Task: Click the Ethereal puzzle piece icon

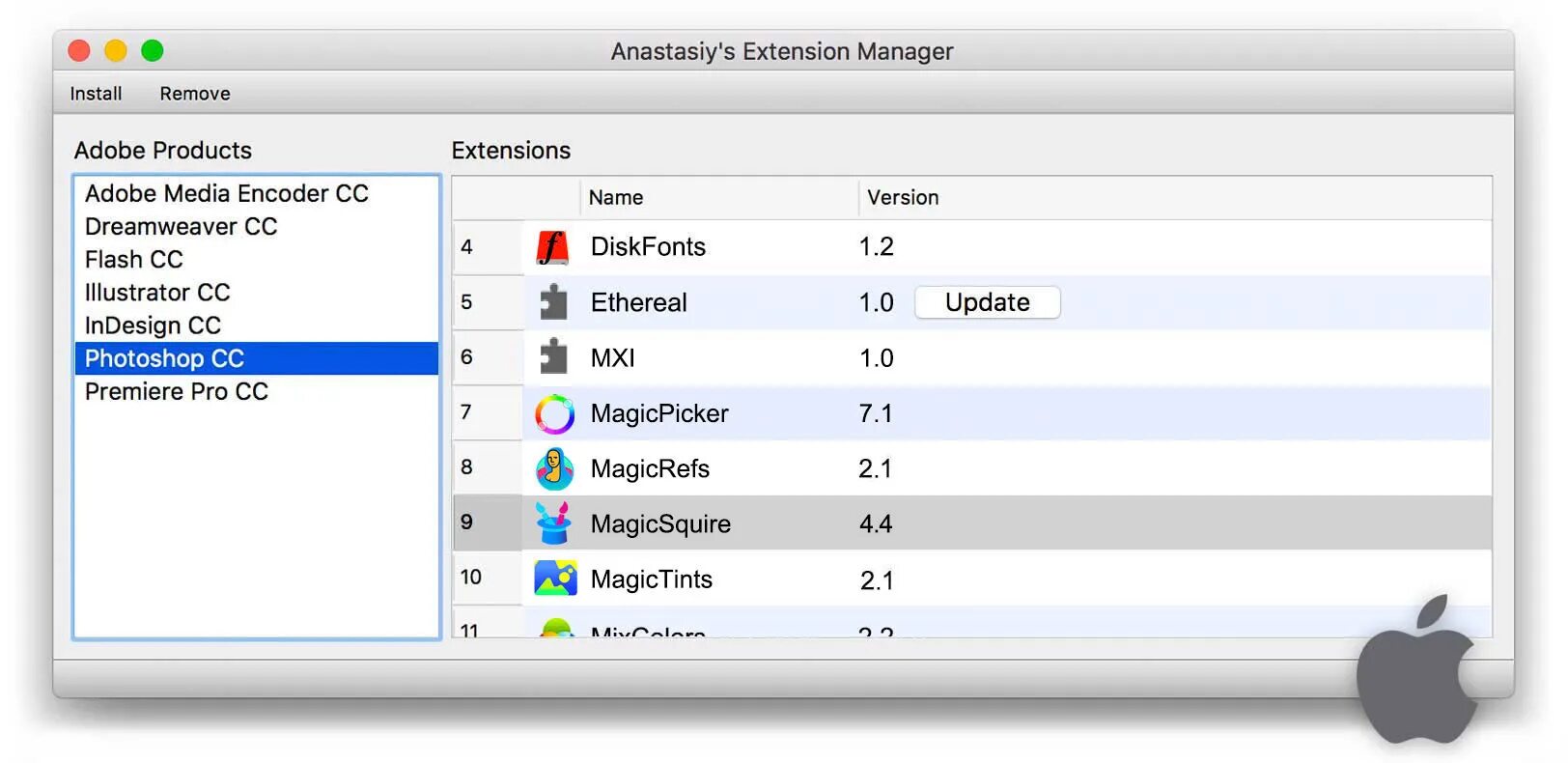Action: (x=553, y=302)
